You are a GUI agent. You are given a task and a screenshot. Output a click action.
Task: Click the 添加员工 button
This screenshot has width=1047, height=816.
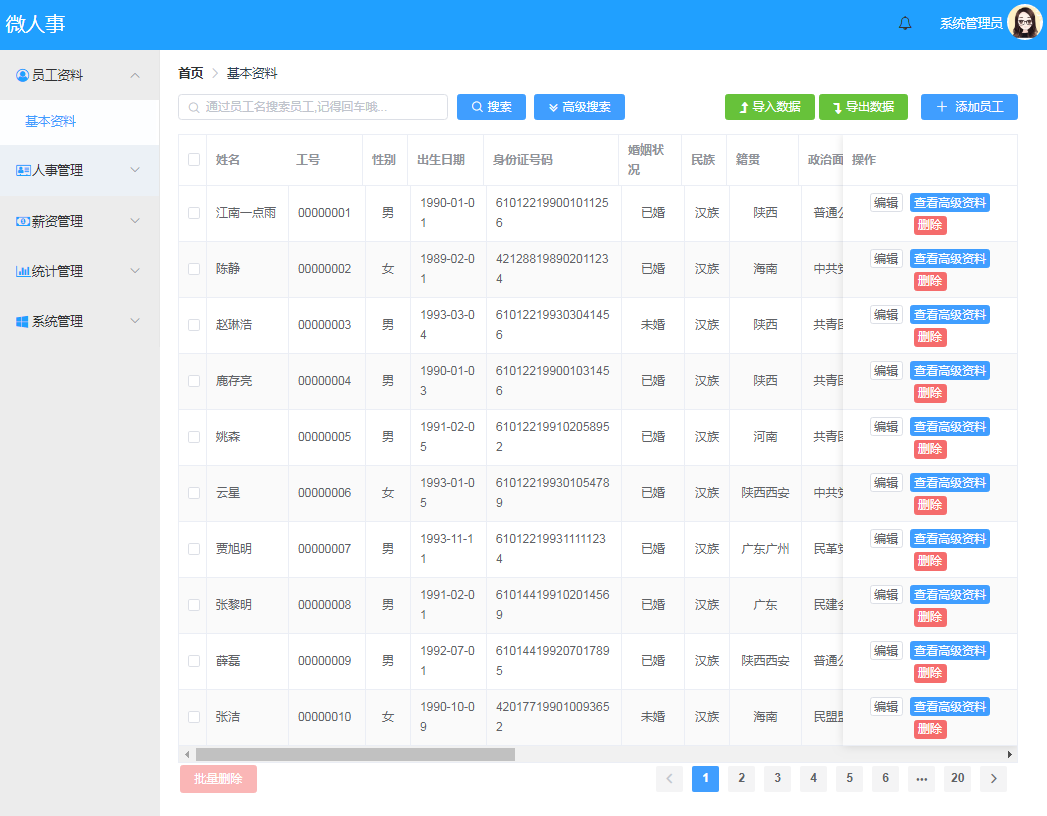[968, 106]
